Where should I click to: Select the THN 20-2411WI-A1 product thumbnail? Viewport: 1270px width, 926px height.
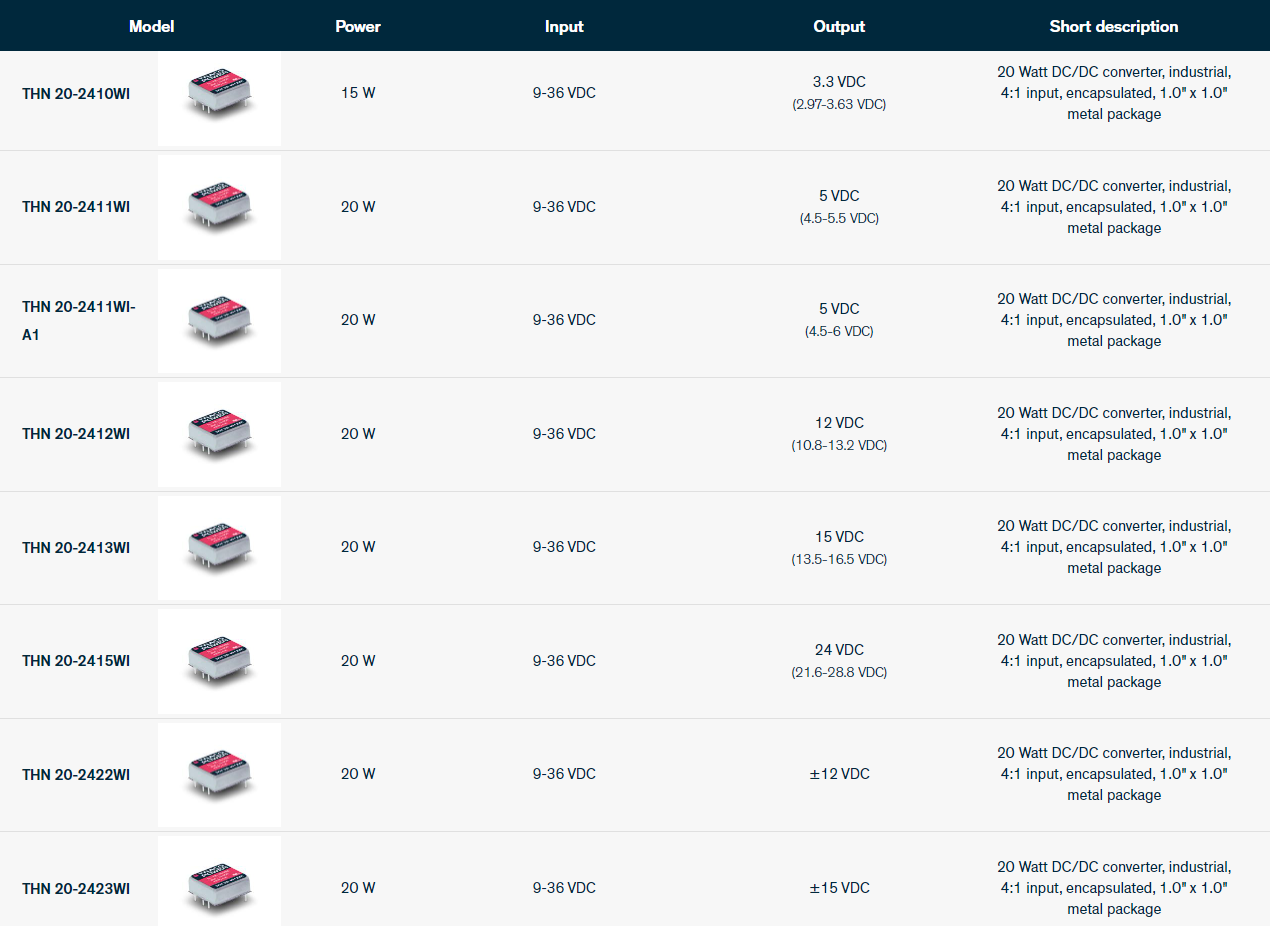coord(219,320)
